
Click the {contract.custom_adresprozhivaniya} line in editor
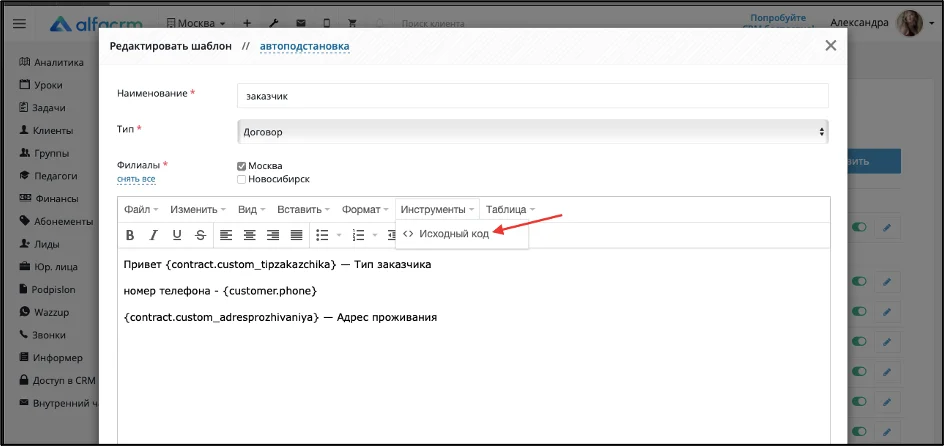(x=280, y=317)
